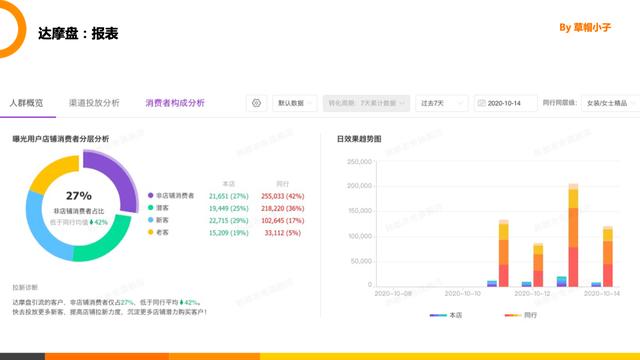Viewport: 640px width, 360px height.
Task: Toggle the purple 非店铺消费者 legend dot
Action: 151,196
